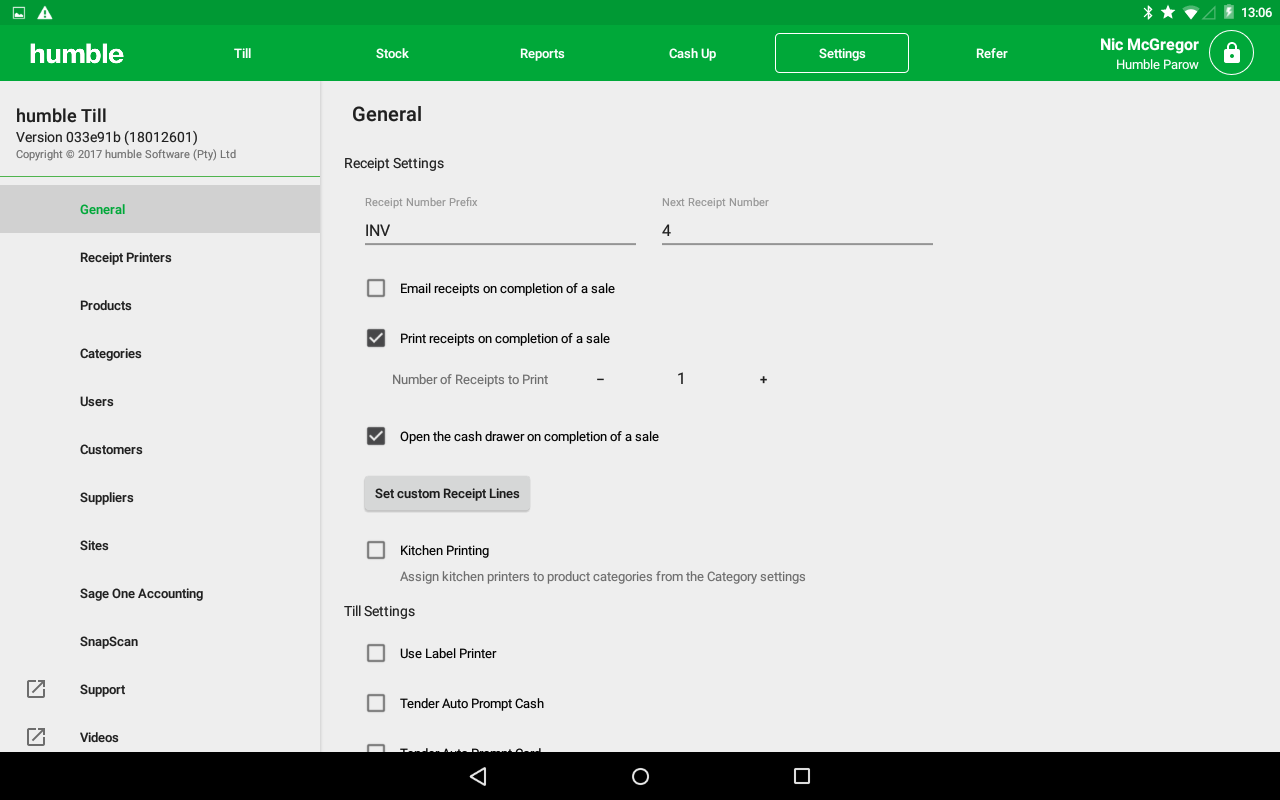Tap the Humble Parow site name
Viewport: 1280px width, 800px height.
(1157, 64)
